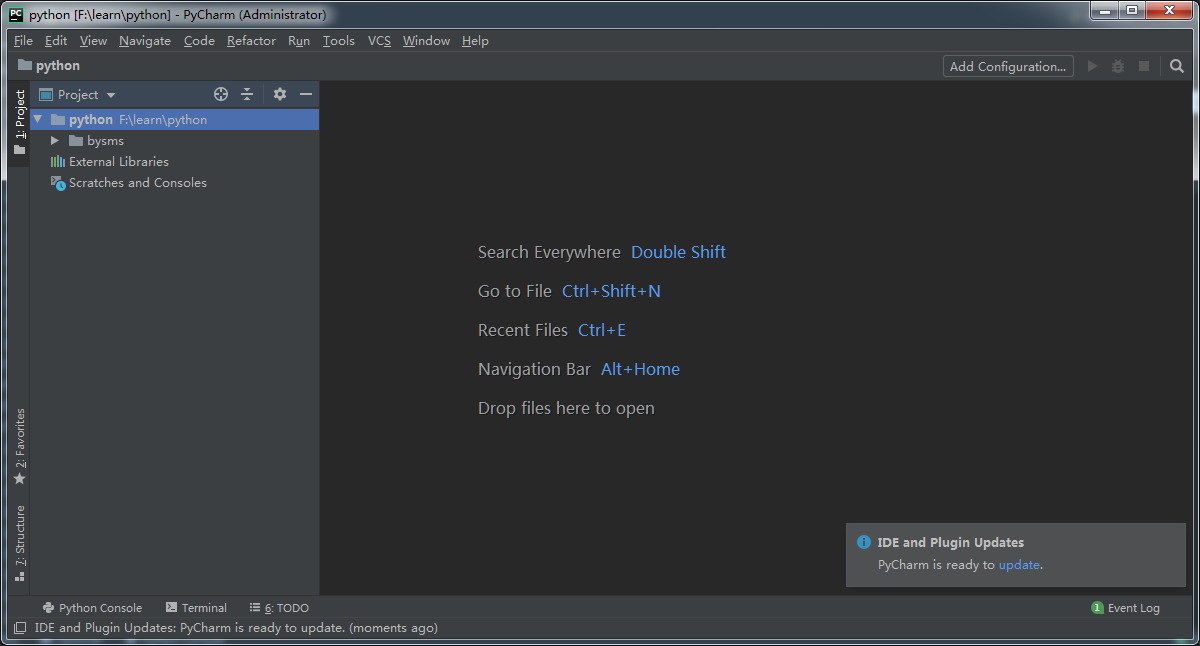Open the 6: TODO tool window
This screenshot has width=1200, height=646.
279,608
